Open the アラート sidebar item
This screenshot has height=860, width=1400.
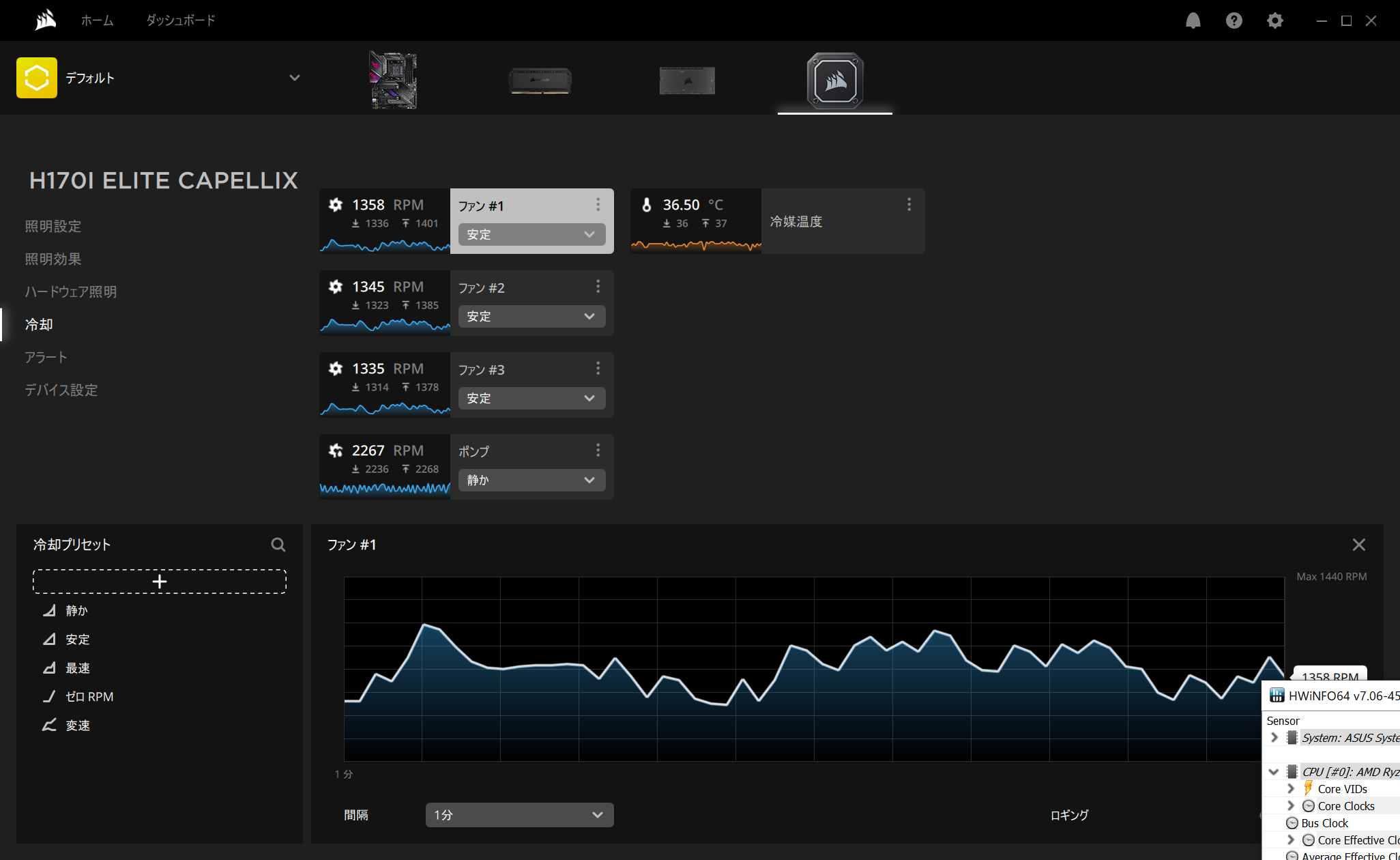coord(46,358)
